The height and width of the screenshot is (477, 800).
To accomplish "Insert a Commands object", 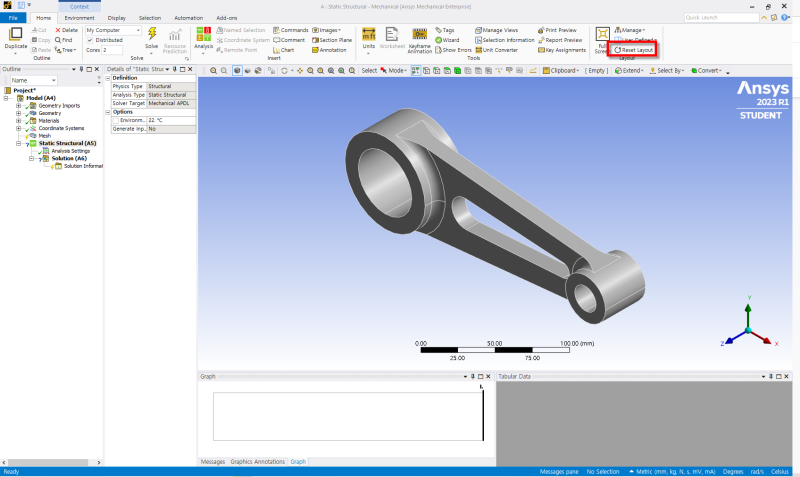I will [x=290, y=30].
